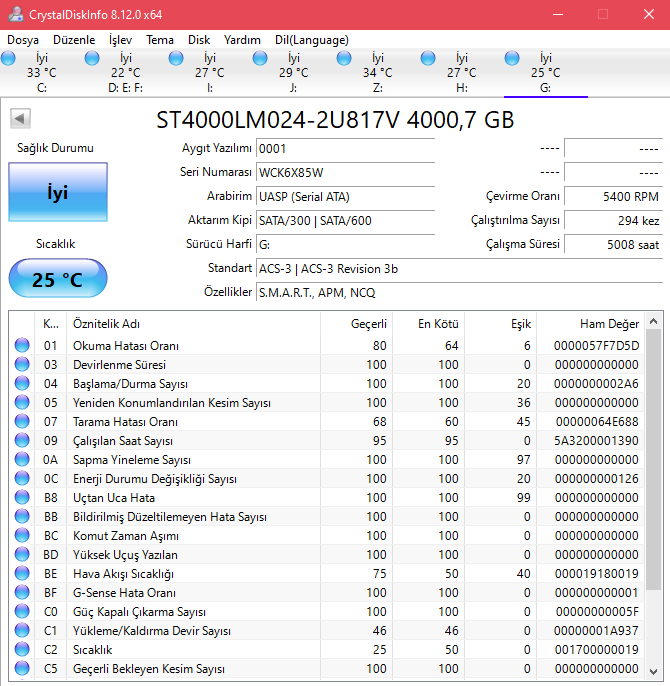
Task: Click the Eşik column header
Action: point(500,324)
